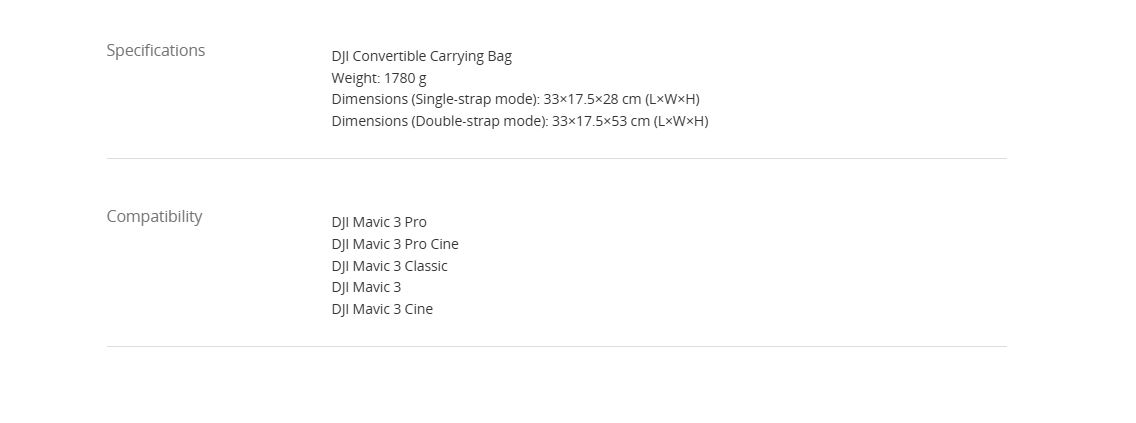
Task: Select the last entry, DJI Mavic 3 Cine
Action: pos(382,309)
